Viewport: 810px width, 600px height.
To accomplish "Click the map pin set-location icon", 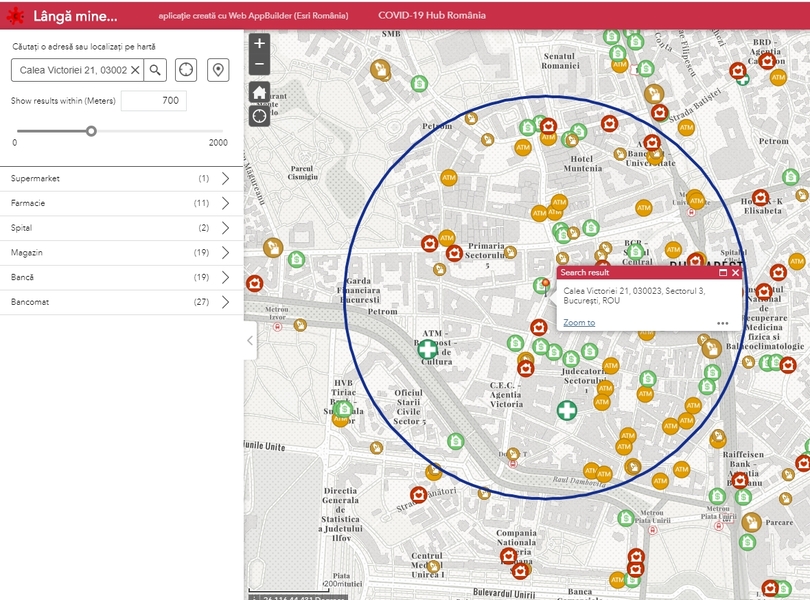I will tap(217, 70).
